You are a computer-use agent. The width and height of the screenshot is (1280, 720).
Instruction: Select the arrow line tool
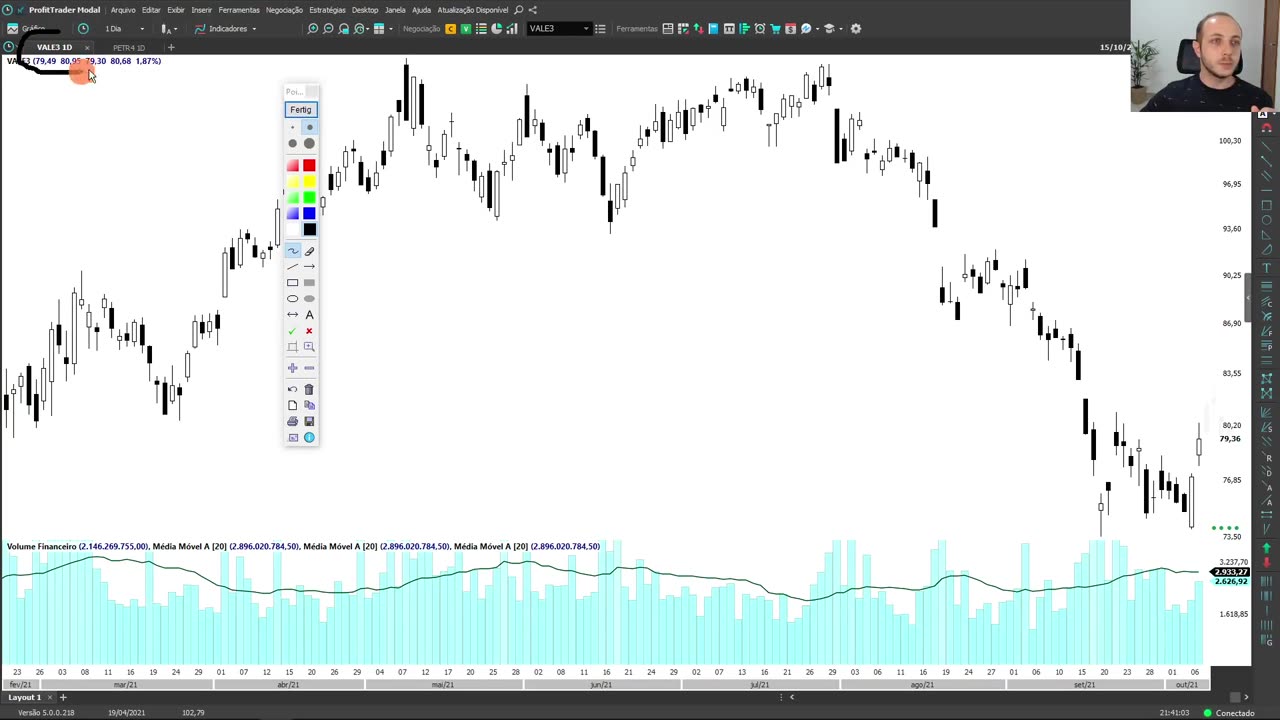309,267
